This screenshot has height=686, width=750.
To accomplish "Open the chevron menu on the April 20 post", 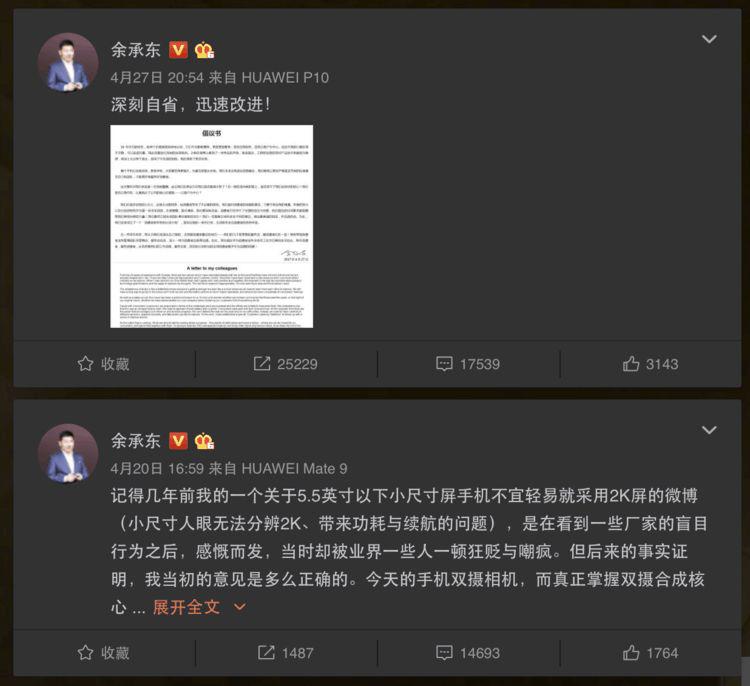I will tap(709, 430).
